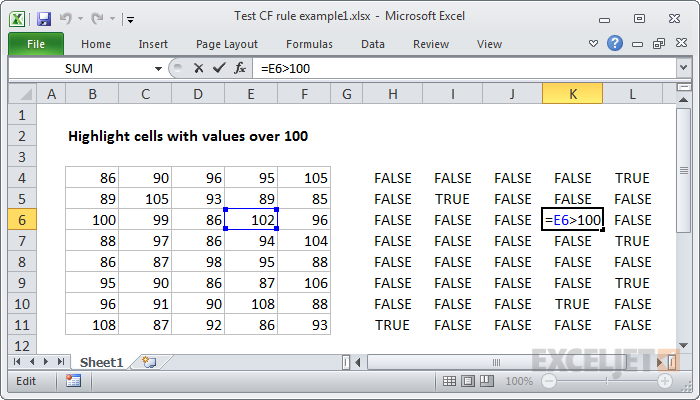Open the redo history dropdown arrow

pos(112,19)
